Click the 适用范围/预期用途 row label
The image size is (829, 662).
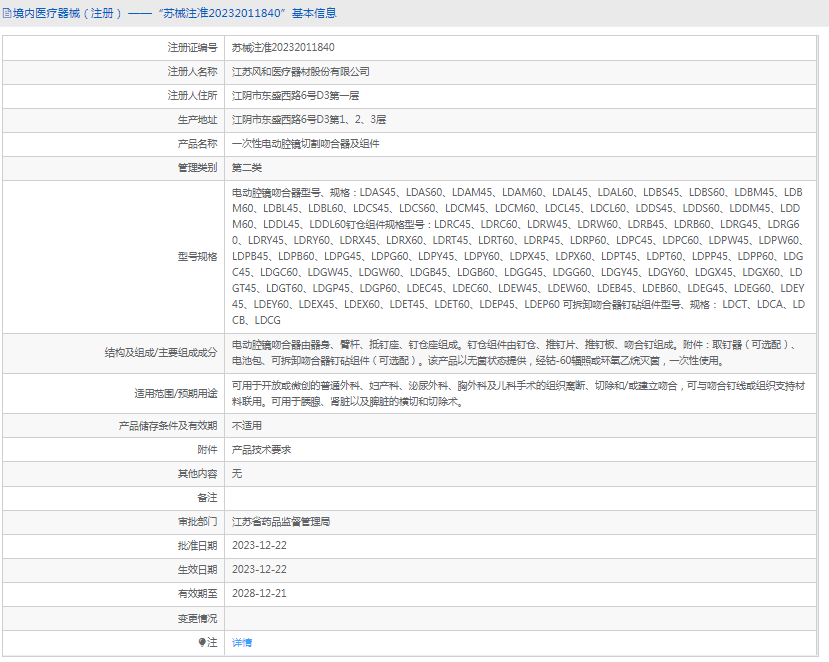click(x=176, y=393)
